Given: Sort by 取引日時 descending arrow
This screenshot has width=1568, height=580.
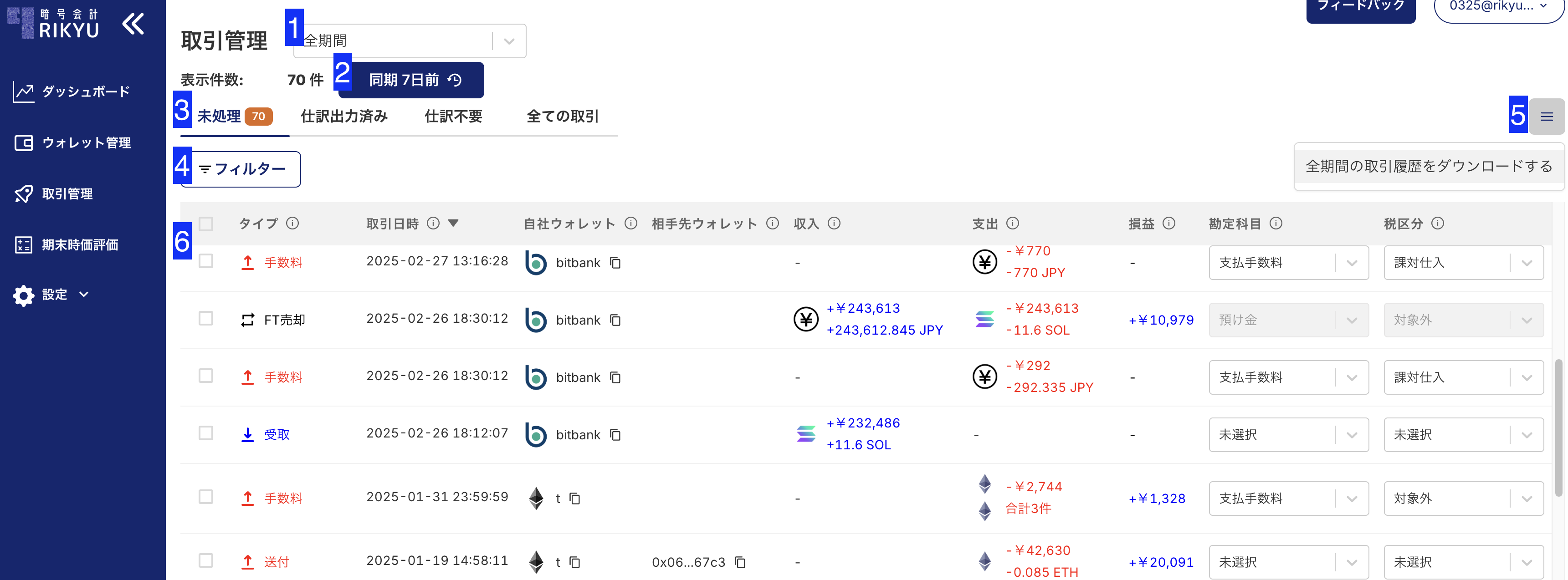Looking at the screenshot, I should point(453,224).
